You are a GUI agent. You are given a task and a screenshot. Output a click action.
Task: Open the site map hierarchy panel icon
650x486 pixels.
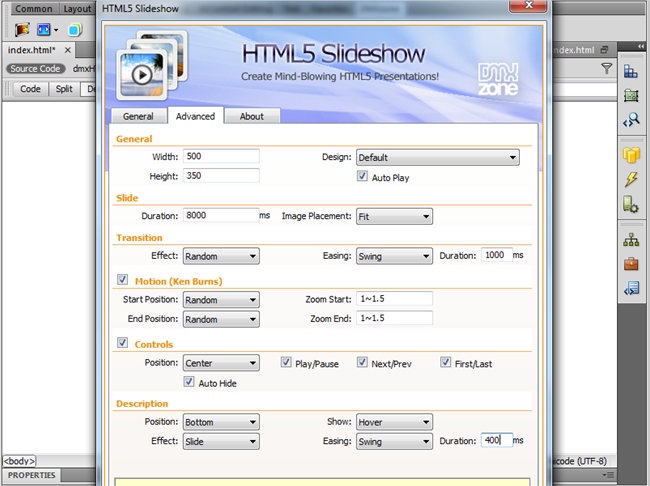pos(631,240)
